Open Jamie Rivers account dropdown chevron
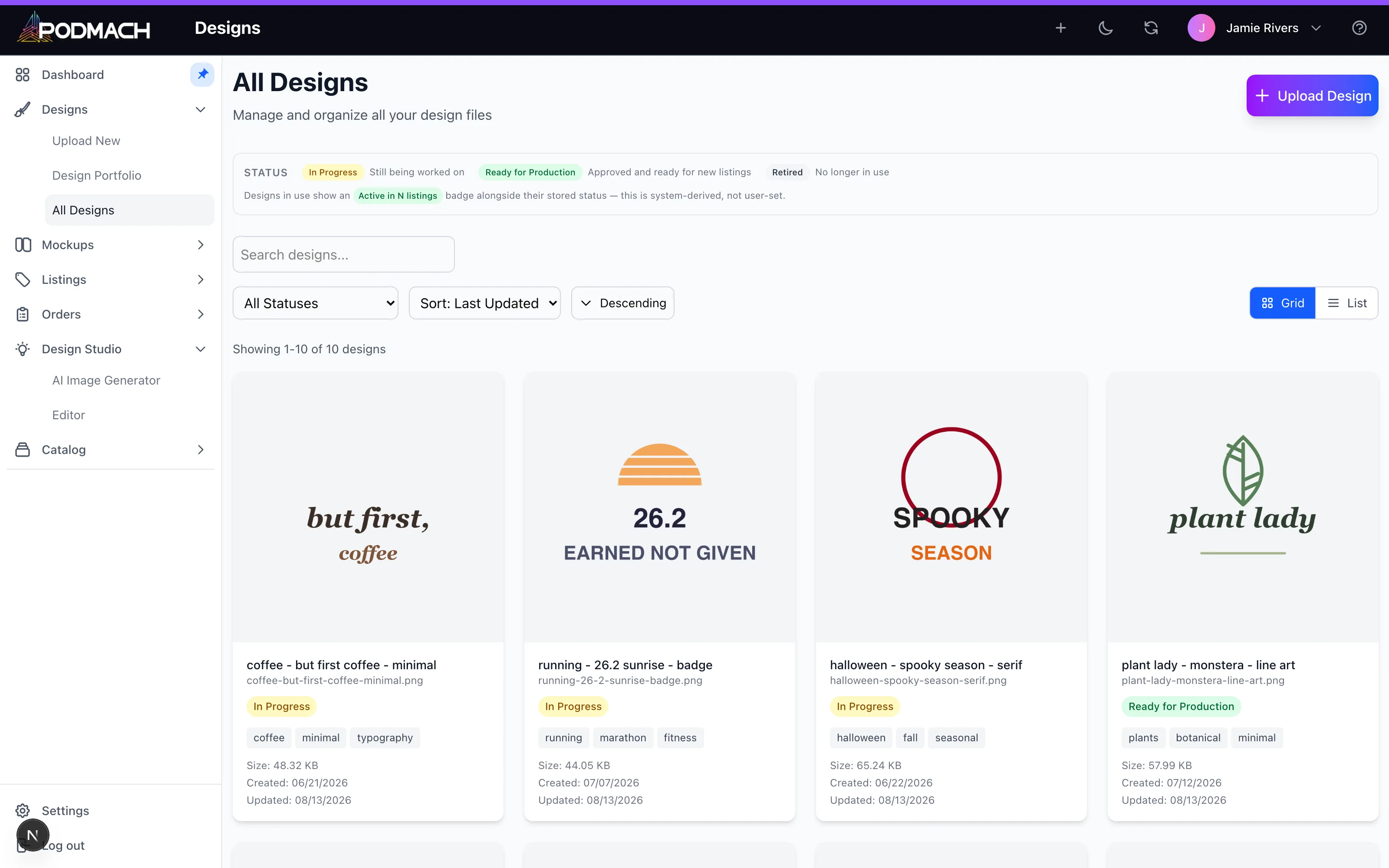This screenshot has width=1389, height=868. [1317, 28]
